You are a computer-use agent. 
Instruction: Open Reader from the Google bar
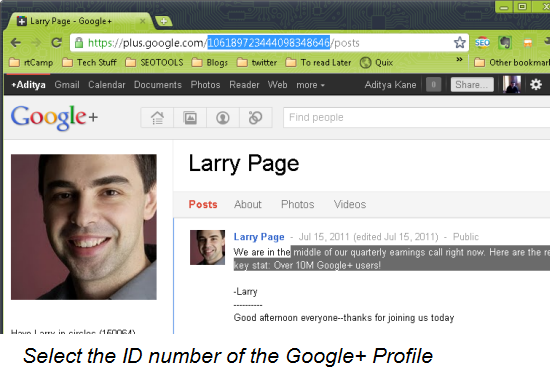(244, 85)
